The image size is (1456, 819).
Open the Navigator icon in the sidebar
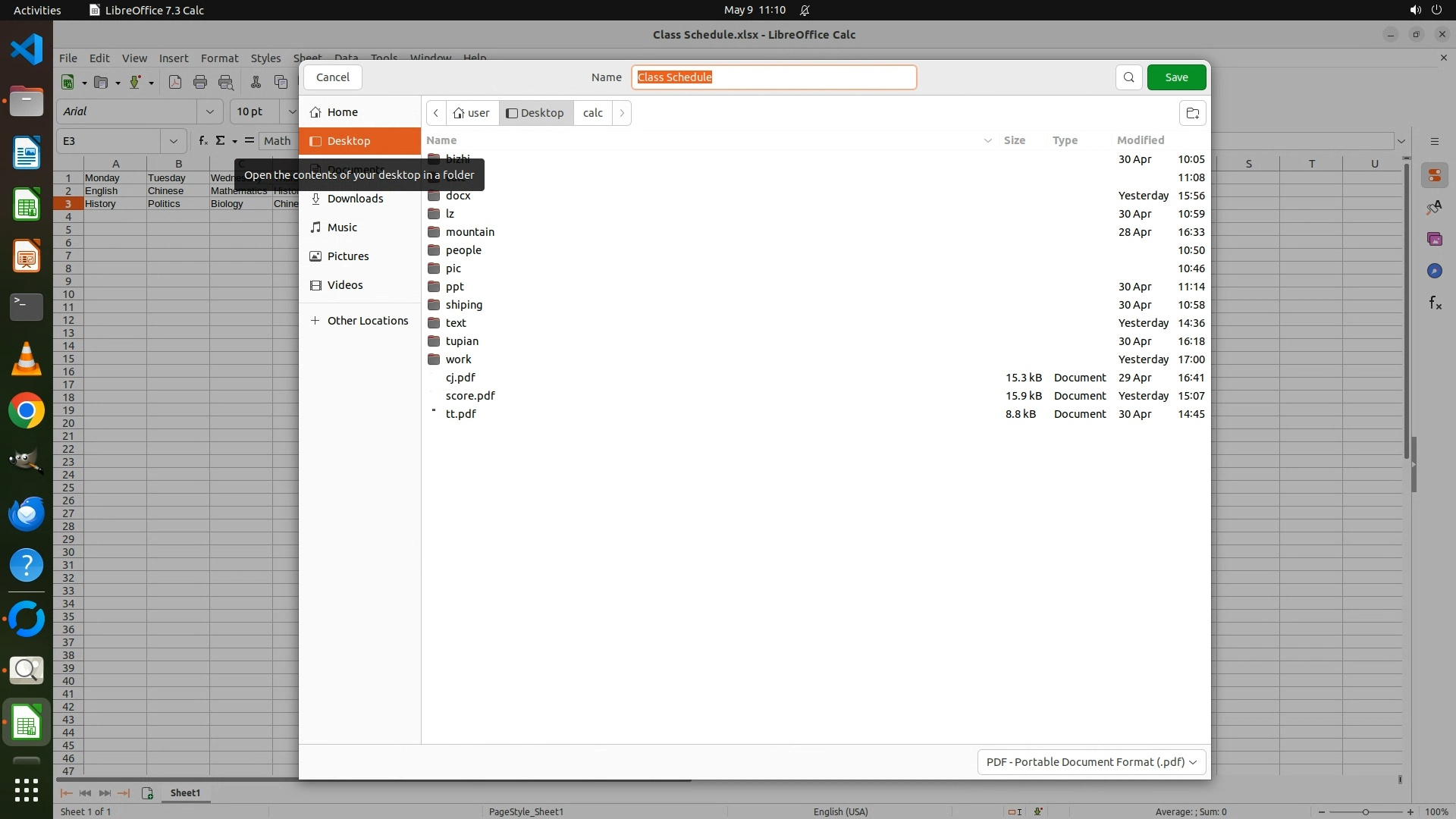click(1434, 271)
